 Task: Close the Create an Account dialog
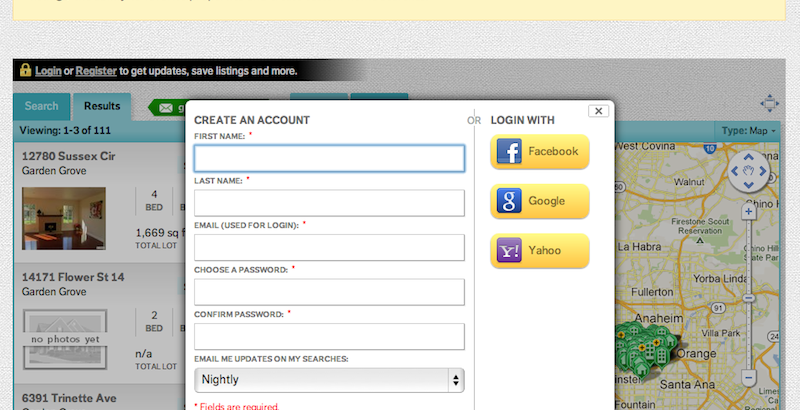click(x=598, y=111)
